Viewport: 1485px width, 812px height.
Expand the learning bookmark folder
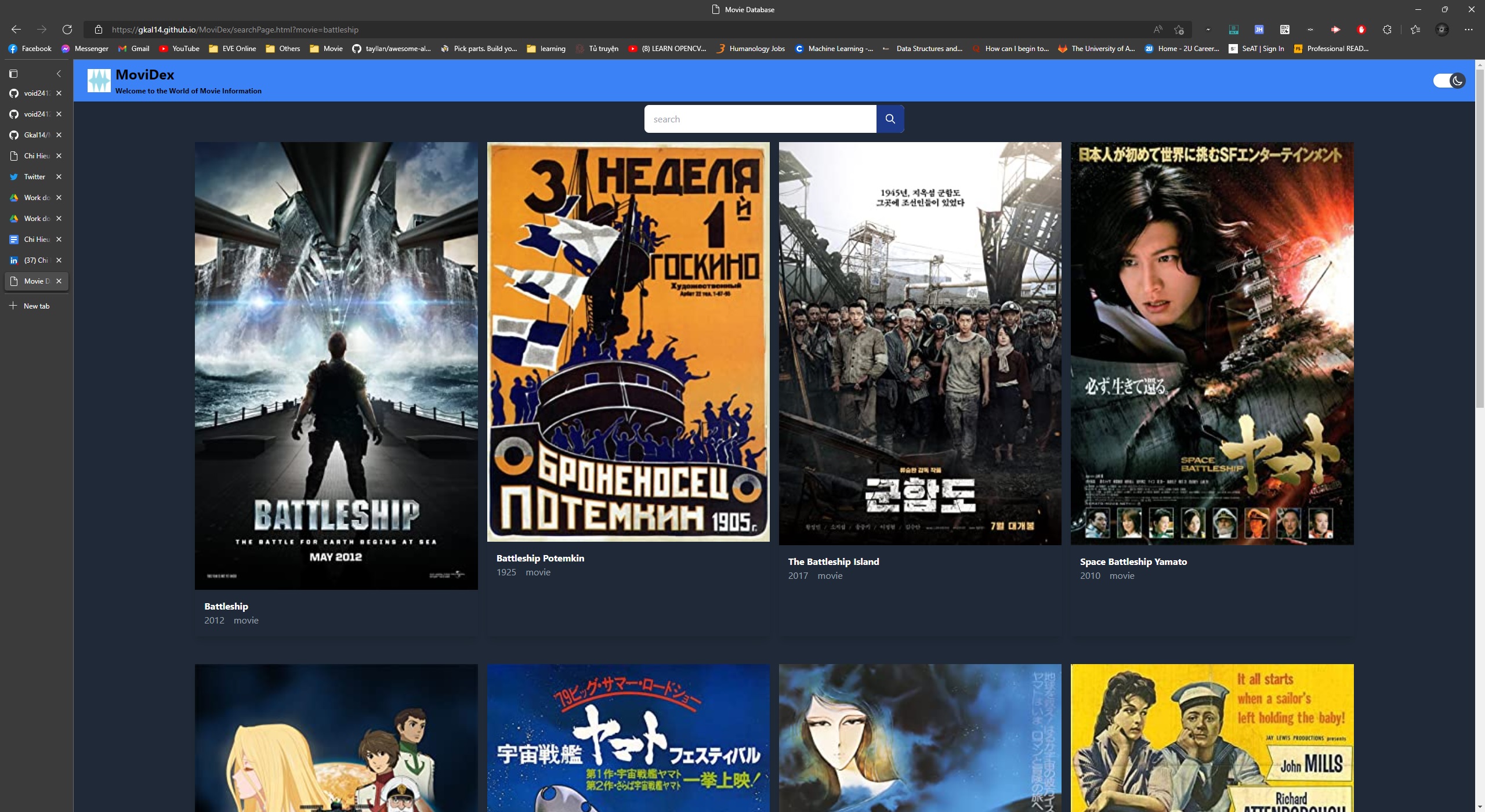coord(546,49)
